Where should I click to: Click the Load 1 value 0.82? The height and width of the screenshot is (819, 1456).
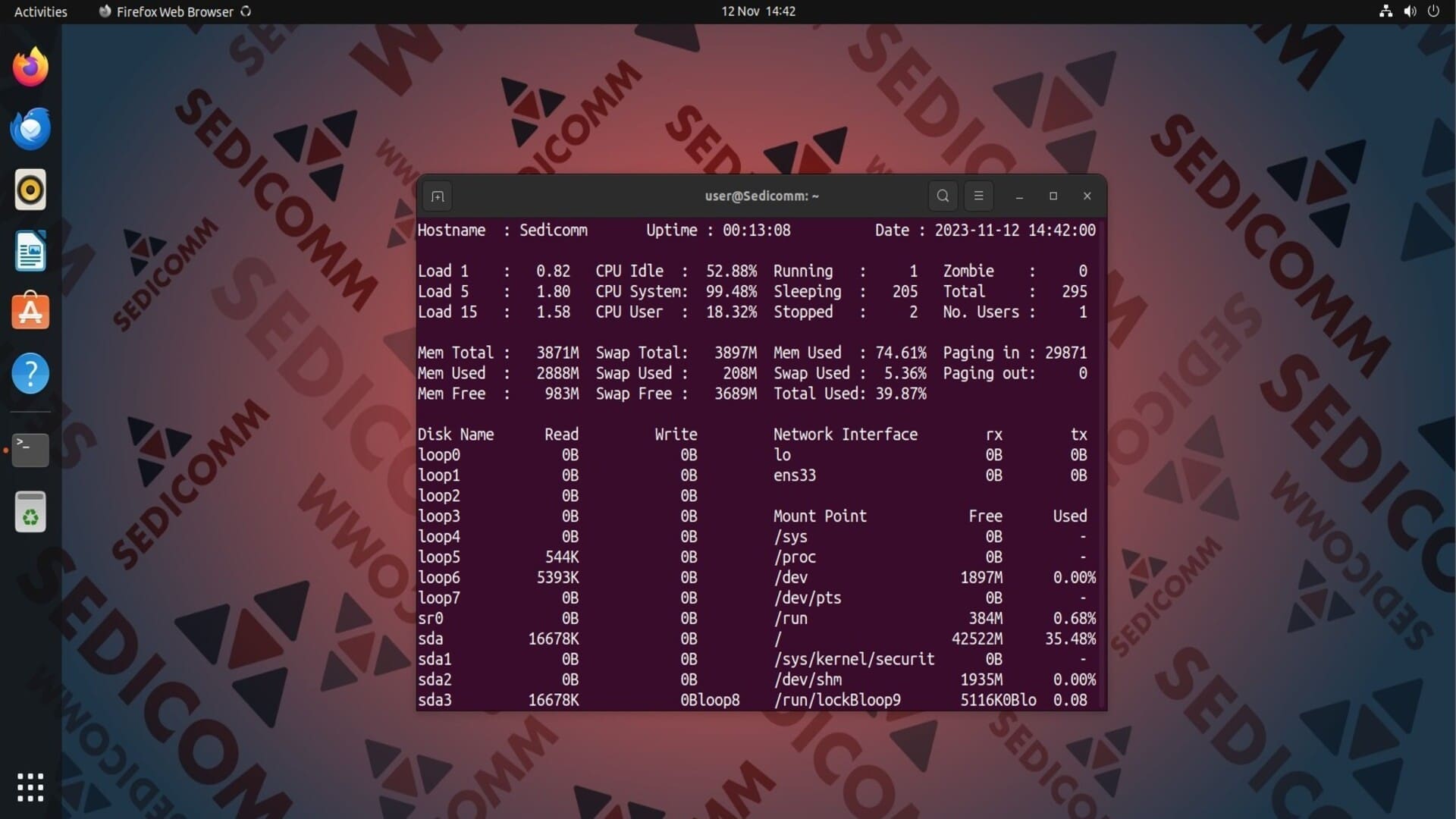(x=553, y=271)
